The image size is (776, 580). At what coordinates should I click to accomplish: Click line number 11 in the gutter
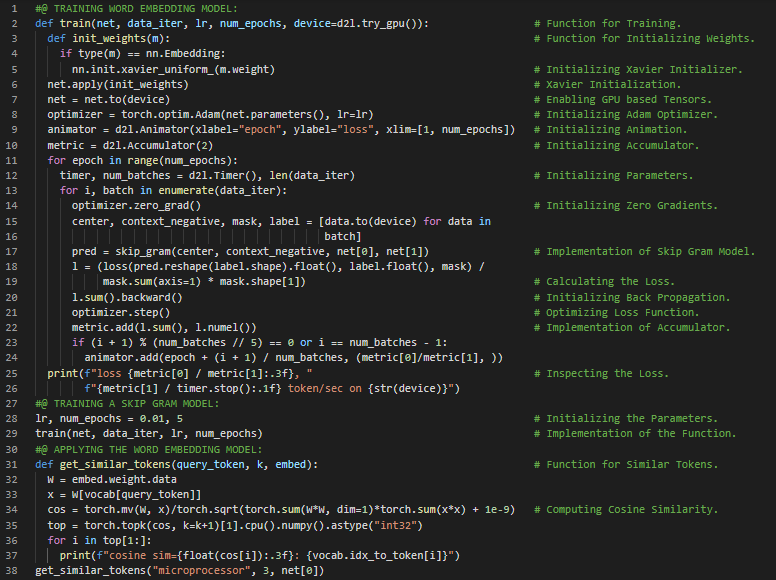tap(13, 161)
